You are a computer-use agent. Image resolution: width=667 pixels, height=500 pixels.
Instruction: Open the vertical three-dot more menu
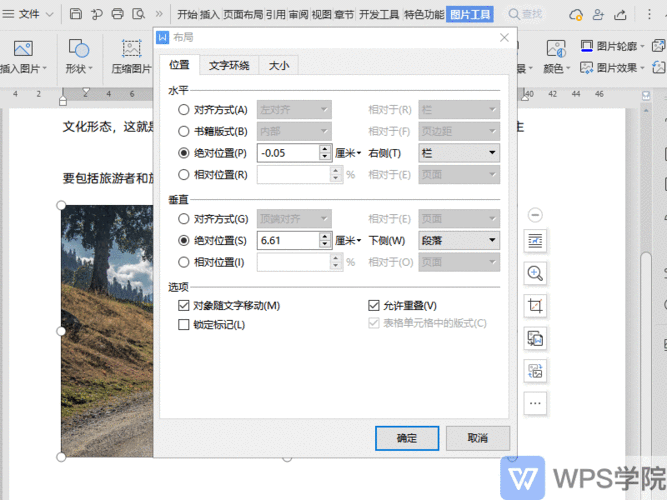pyautogui.click(x=649, y=15)
